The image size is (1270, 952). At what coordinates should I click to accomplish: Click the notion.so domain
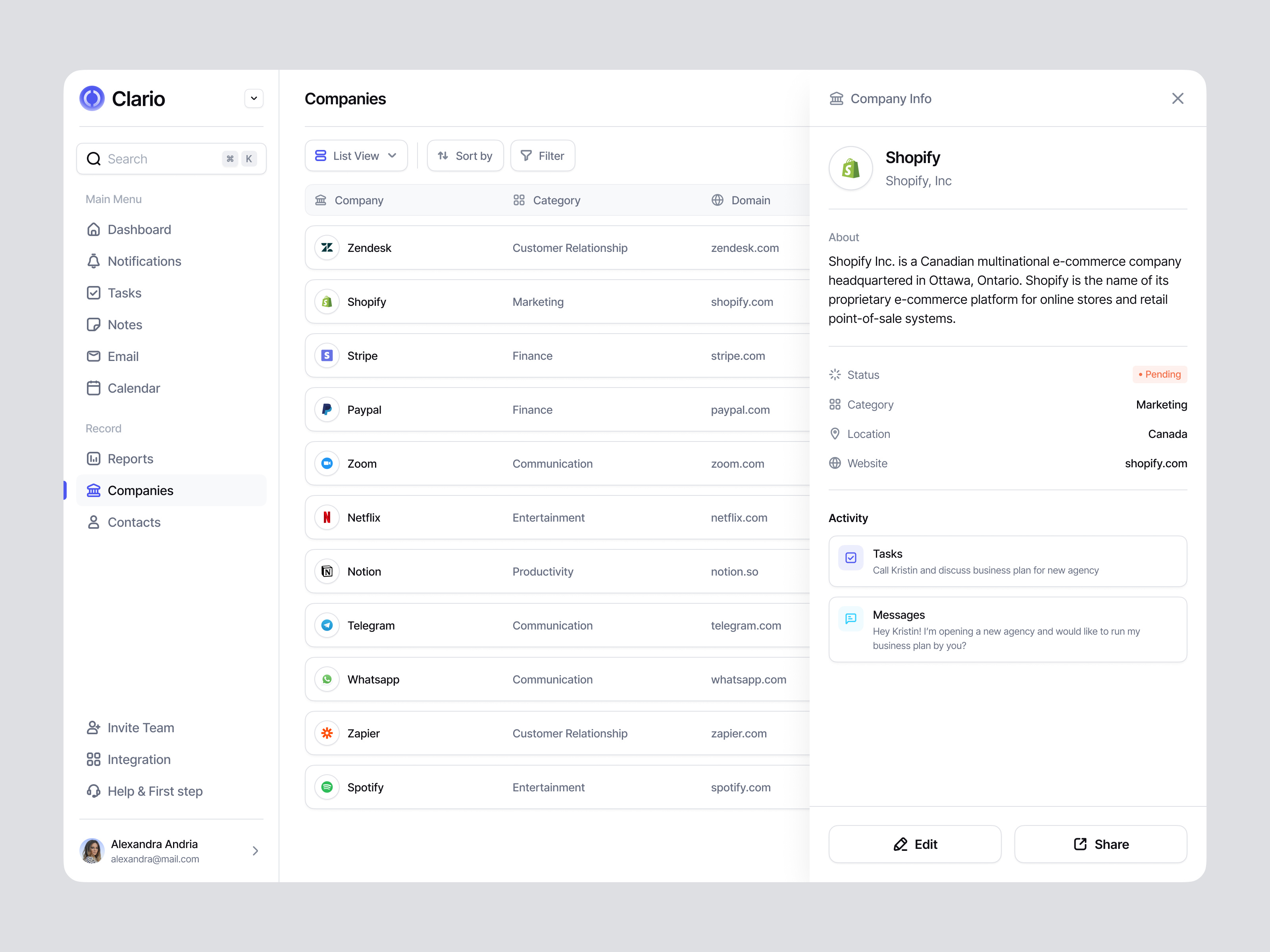[x=734, y=572]
